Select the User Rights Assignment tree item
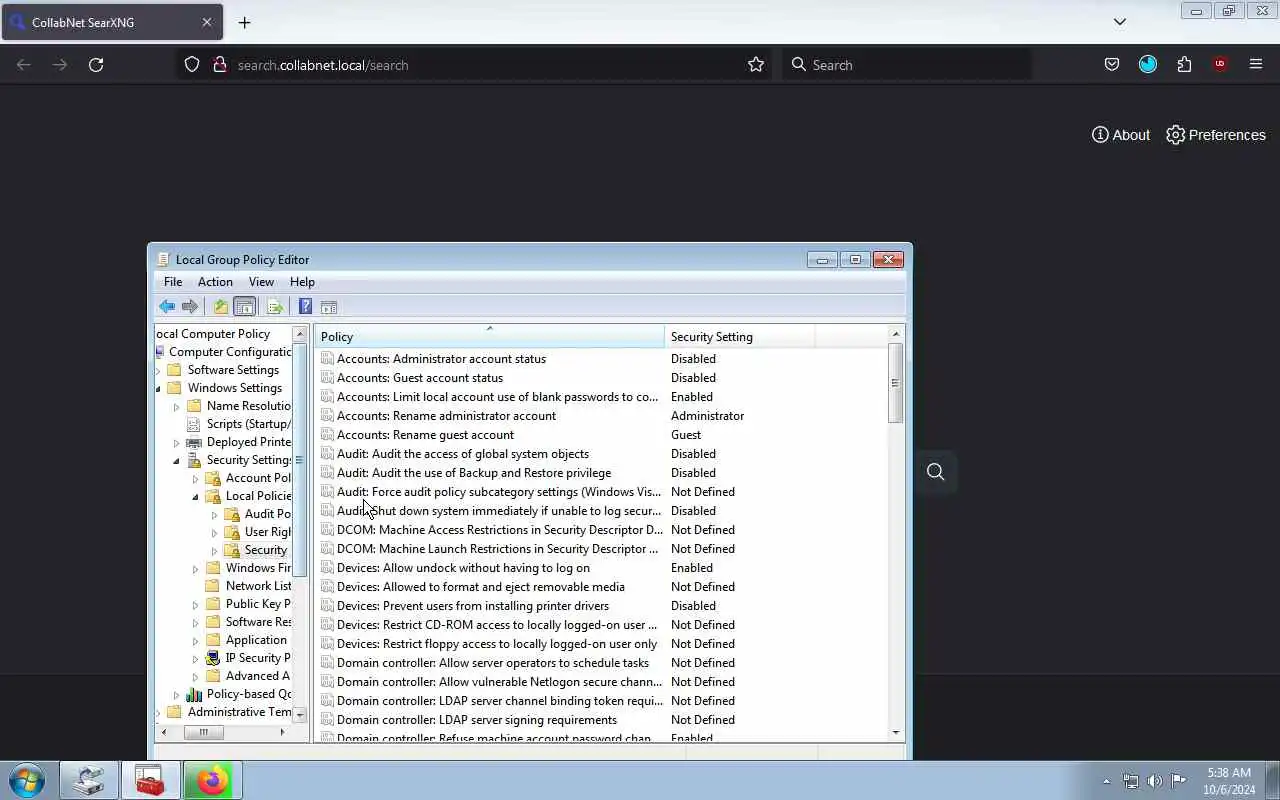 pyautogui.click(x=259, y=532)
